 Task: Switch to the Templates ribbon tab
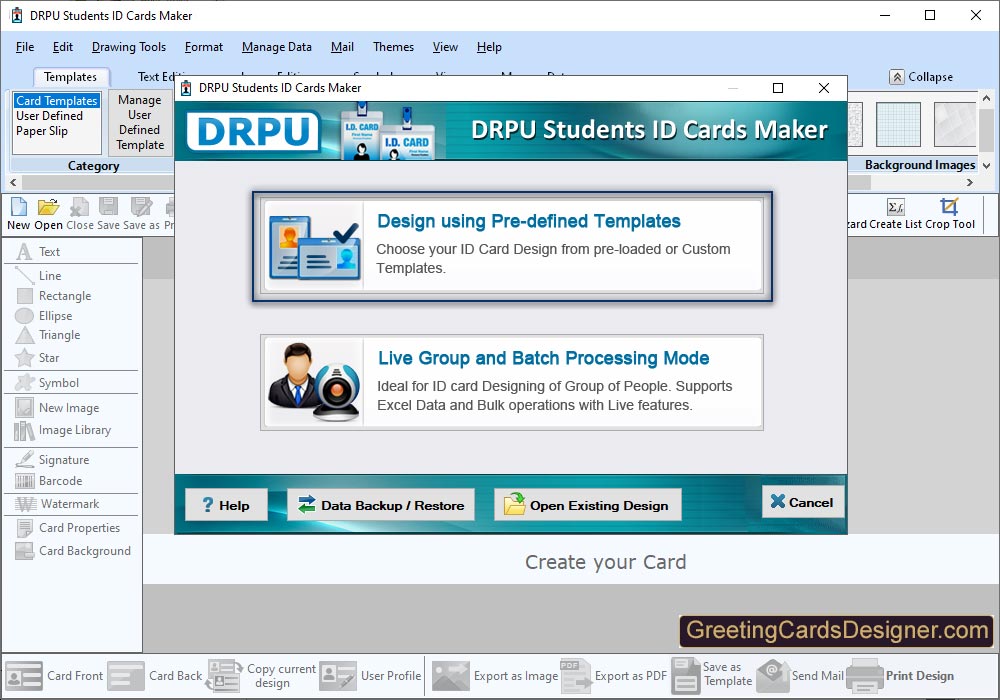70,77
